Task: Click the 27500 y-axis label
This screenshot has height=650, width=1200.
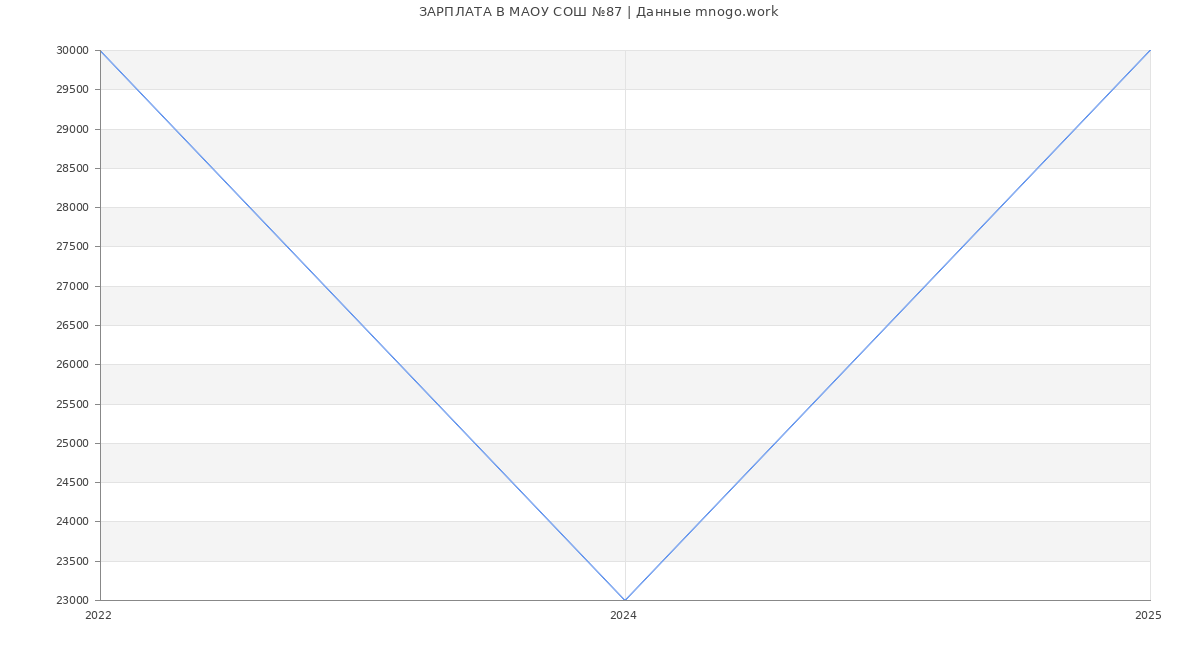Action: [x=72, y=247]
